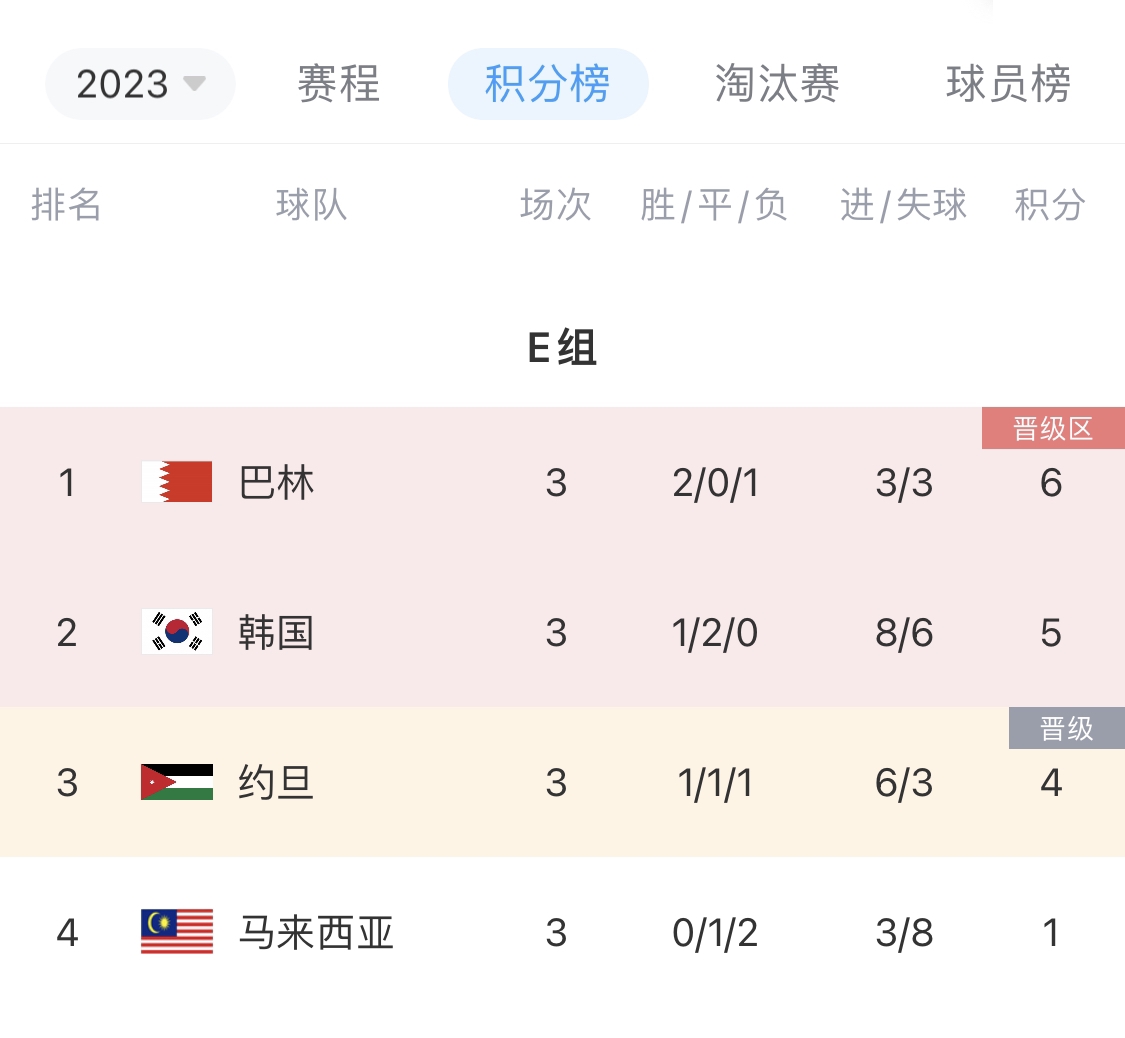Go to the 球员榜 tab
The height and width of the screenshot is (1038, 1125).
coord(1008,84)
